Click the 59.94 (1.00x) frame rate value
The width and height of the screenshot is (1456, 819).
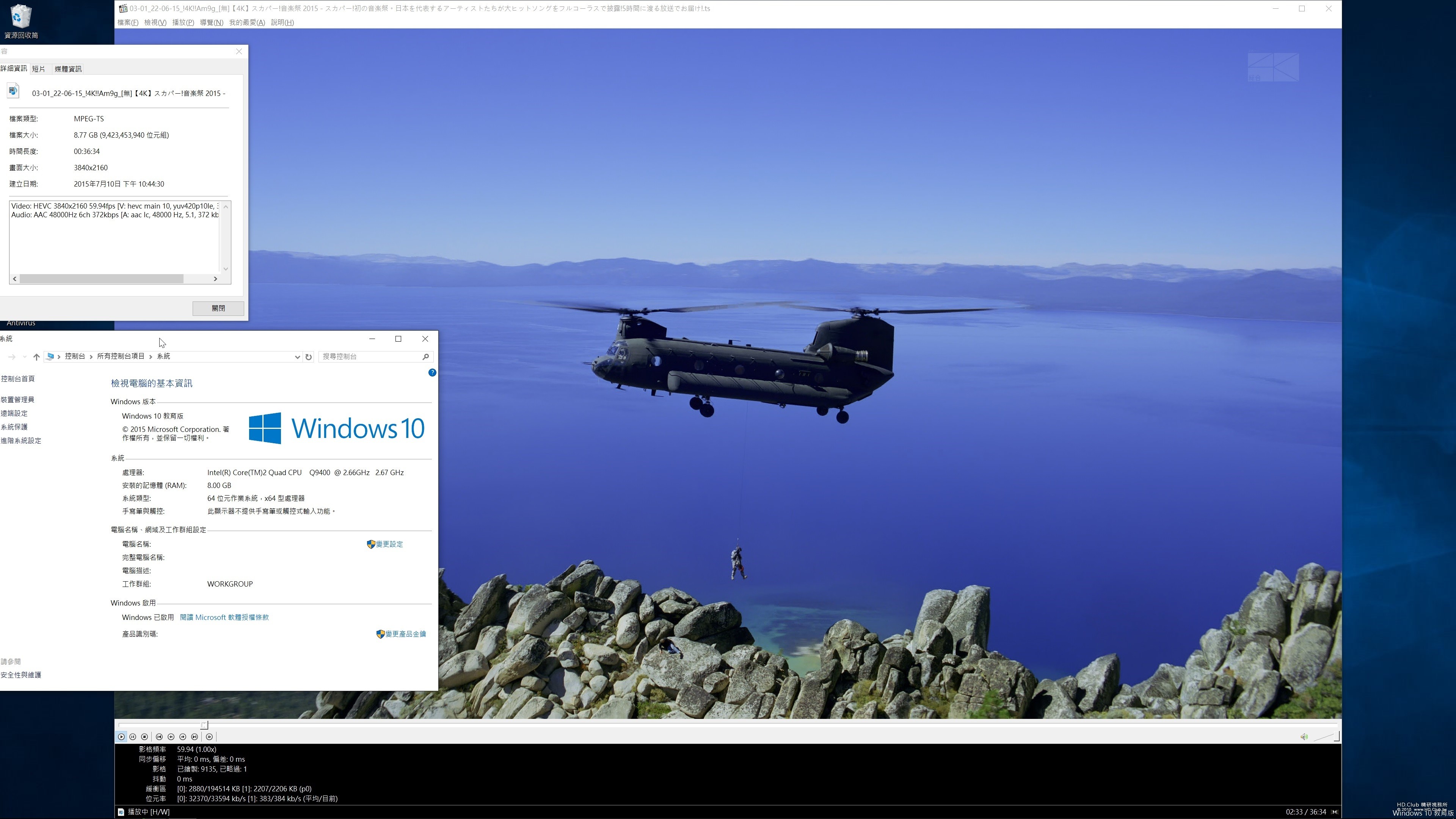(x=197, y=750)
